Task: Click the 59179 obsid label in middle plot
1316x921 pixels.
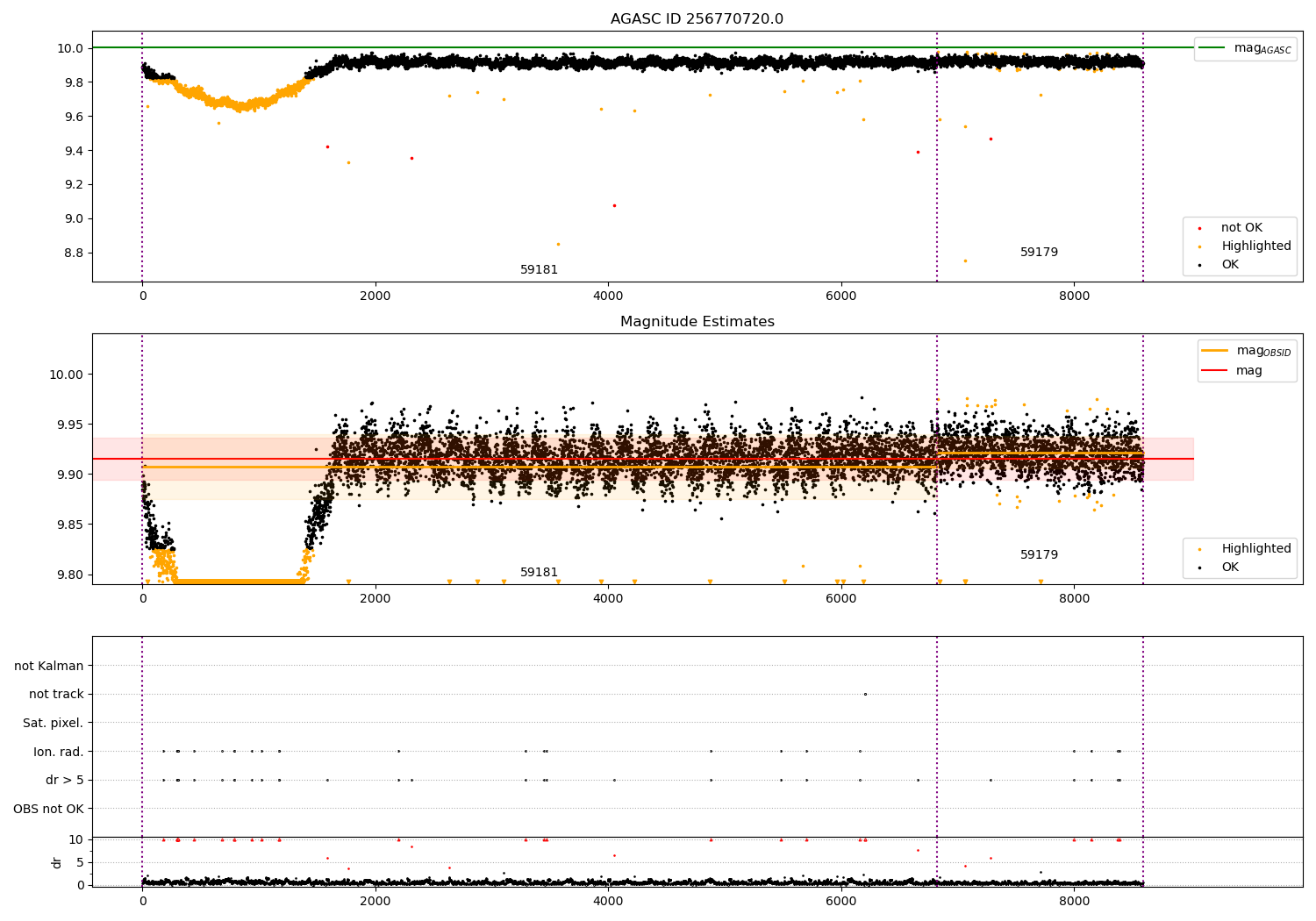Action: click(x=1039, y=555)
